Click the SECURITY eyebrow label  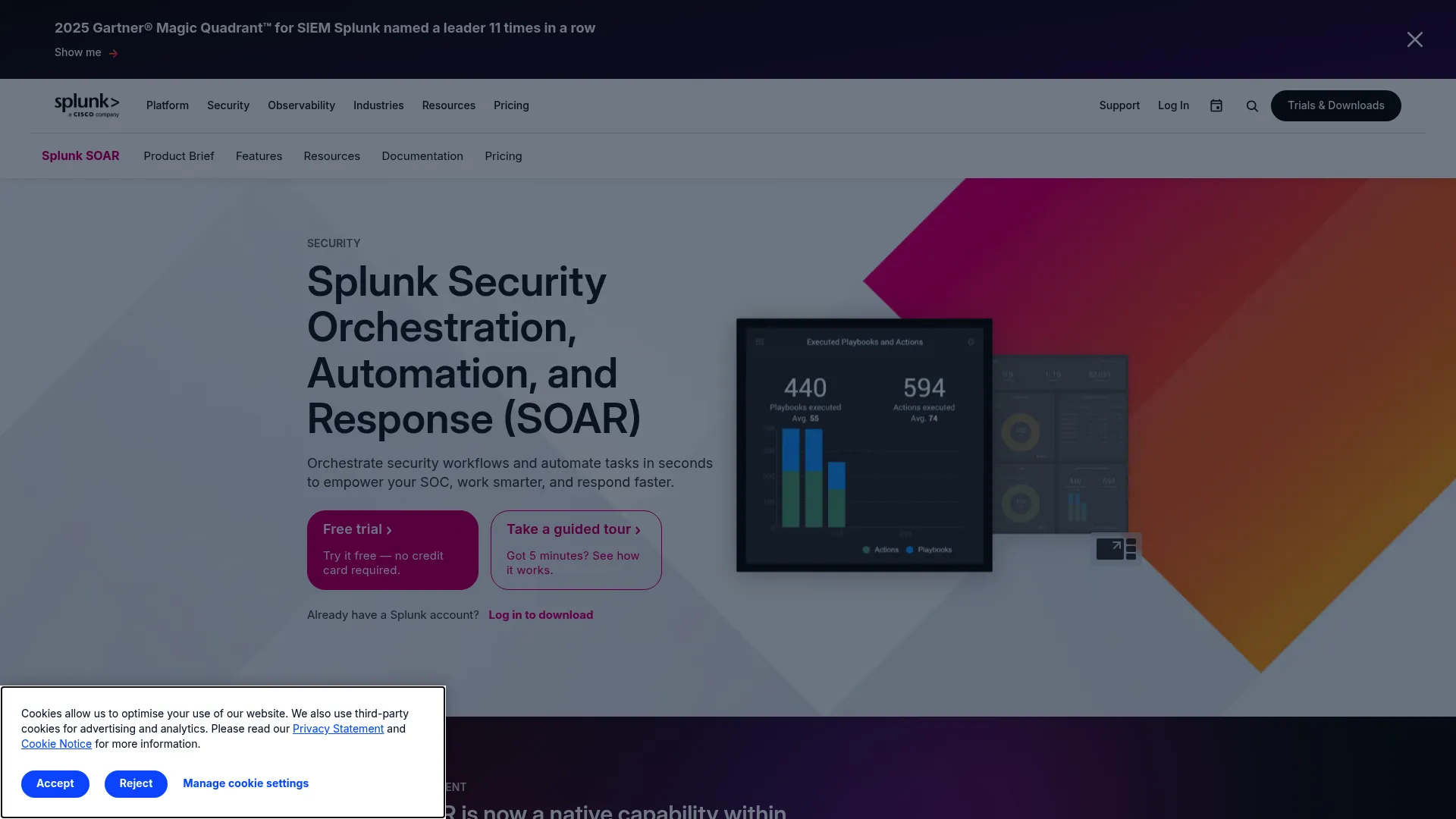point(334,243)
